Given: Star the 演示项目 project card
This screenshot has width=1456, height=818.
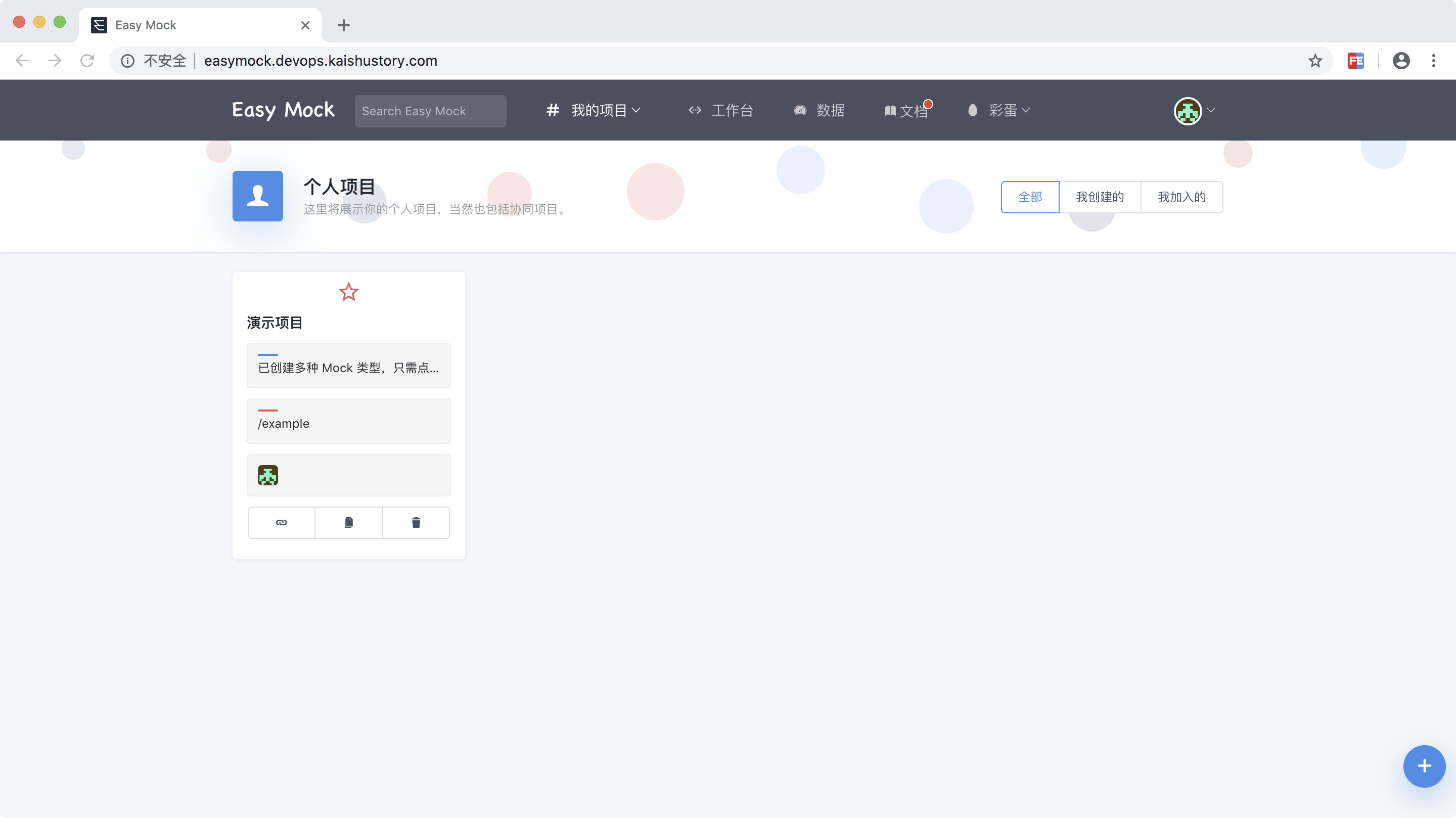Looking at the screenshot, I should point(349,292).
